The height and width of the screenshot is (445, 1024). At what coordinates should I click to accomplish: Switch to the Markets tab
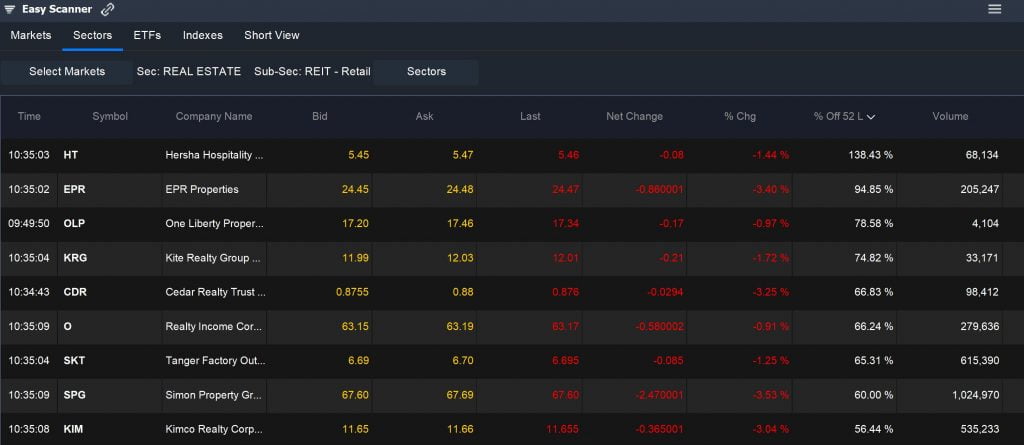click(x=31, y=35)
